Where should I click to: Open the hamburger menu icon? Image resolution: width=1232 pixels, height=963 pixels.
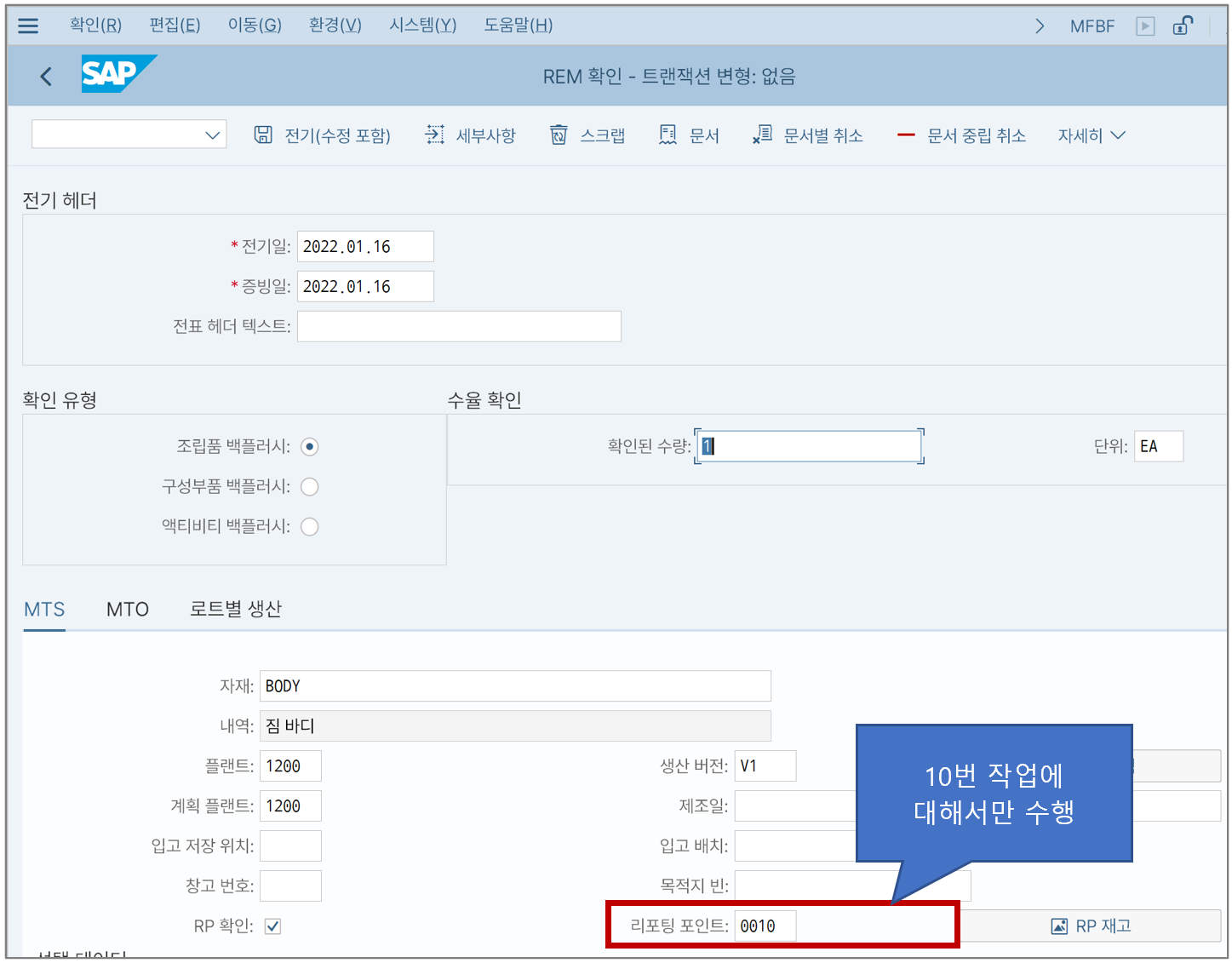(28, 26)
